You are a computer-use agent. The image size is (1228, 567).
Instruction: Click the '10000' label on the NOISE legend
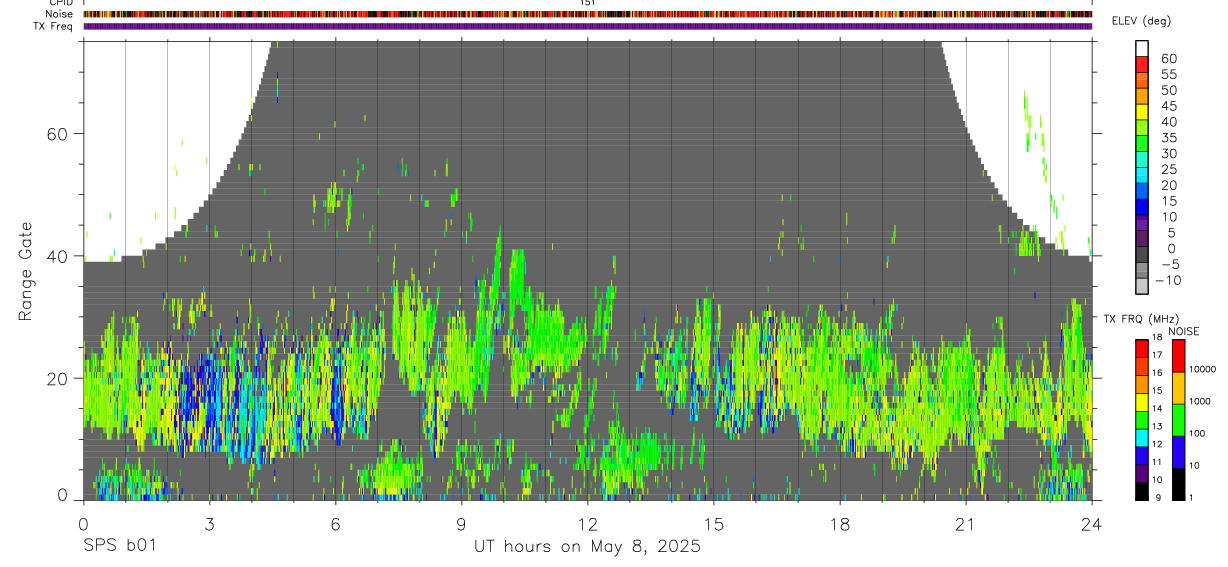1202,369
